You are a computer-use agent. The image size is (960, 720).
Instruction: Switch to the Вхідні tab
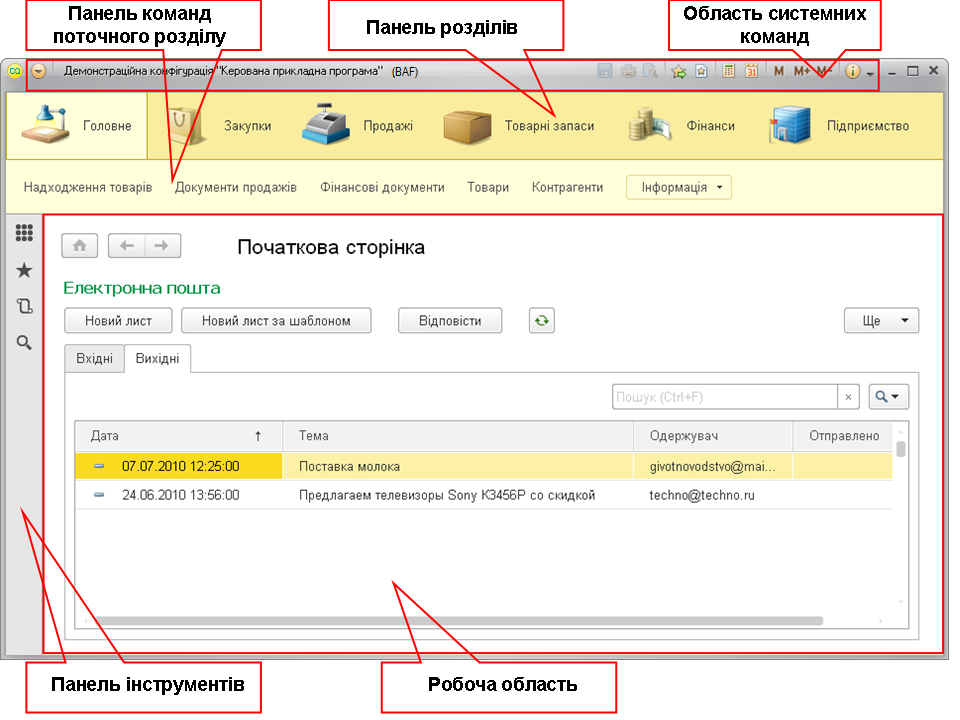click(94, 359)
